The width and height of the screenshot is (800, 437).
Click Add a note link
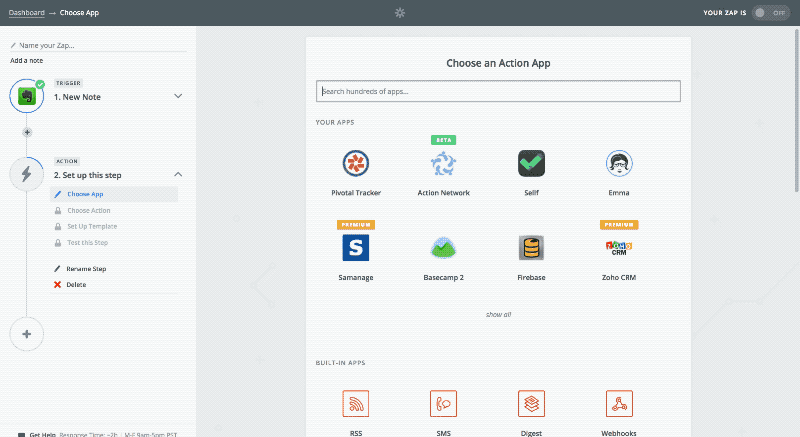[27, 61]
